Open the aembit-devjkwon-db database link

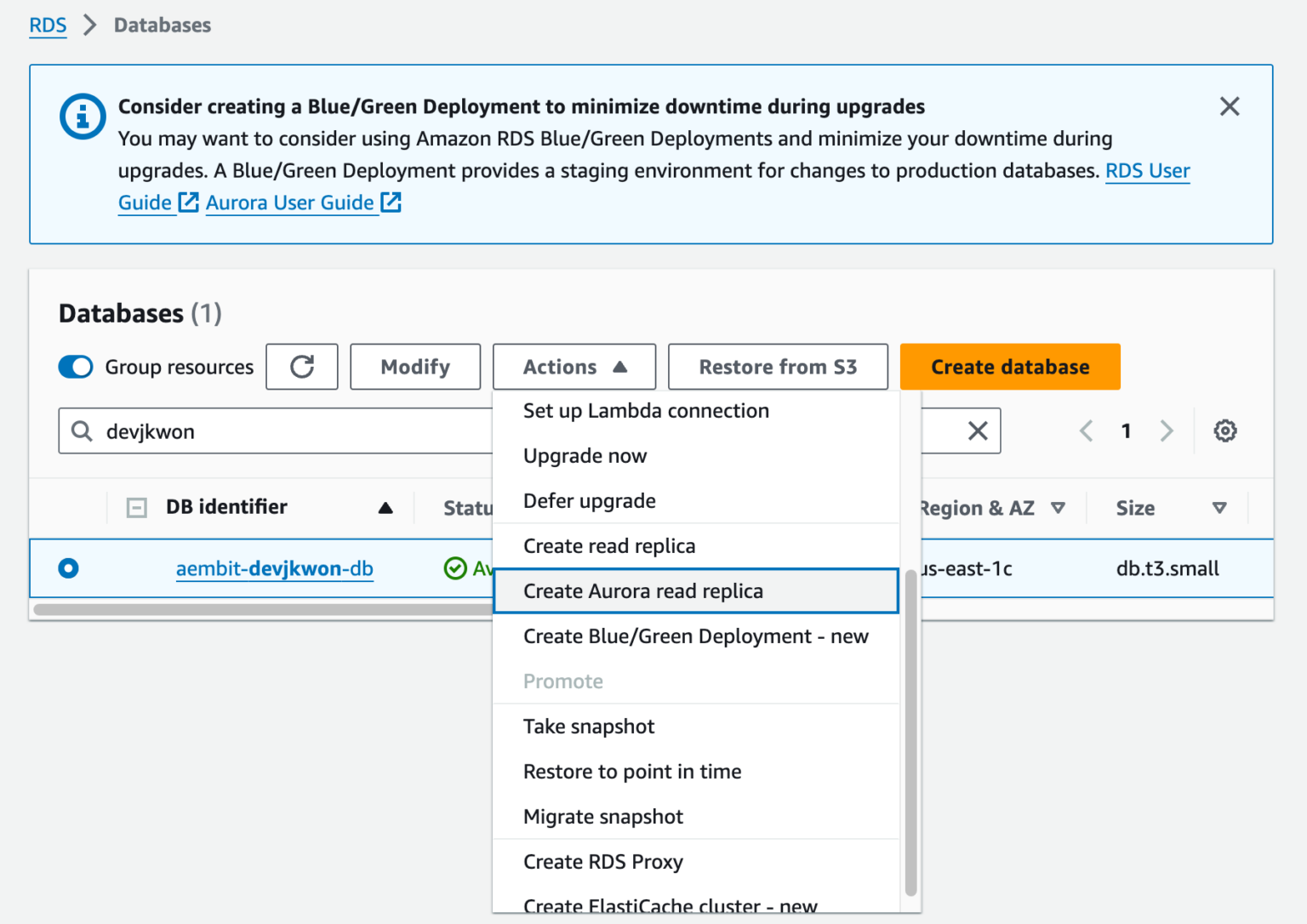tap(274, 568)
